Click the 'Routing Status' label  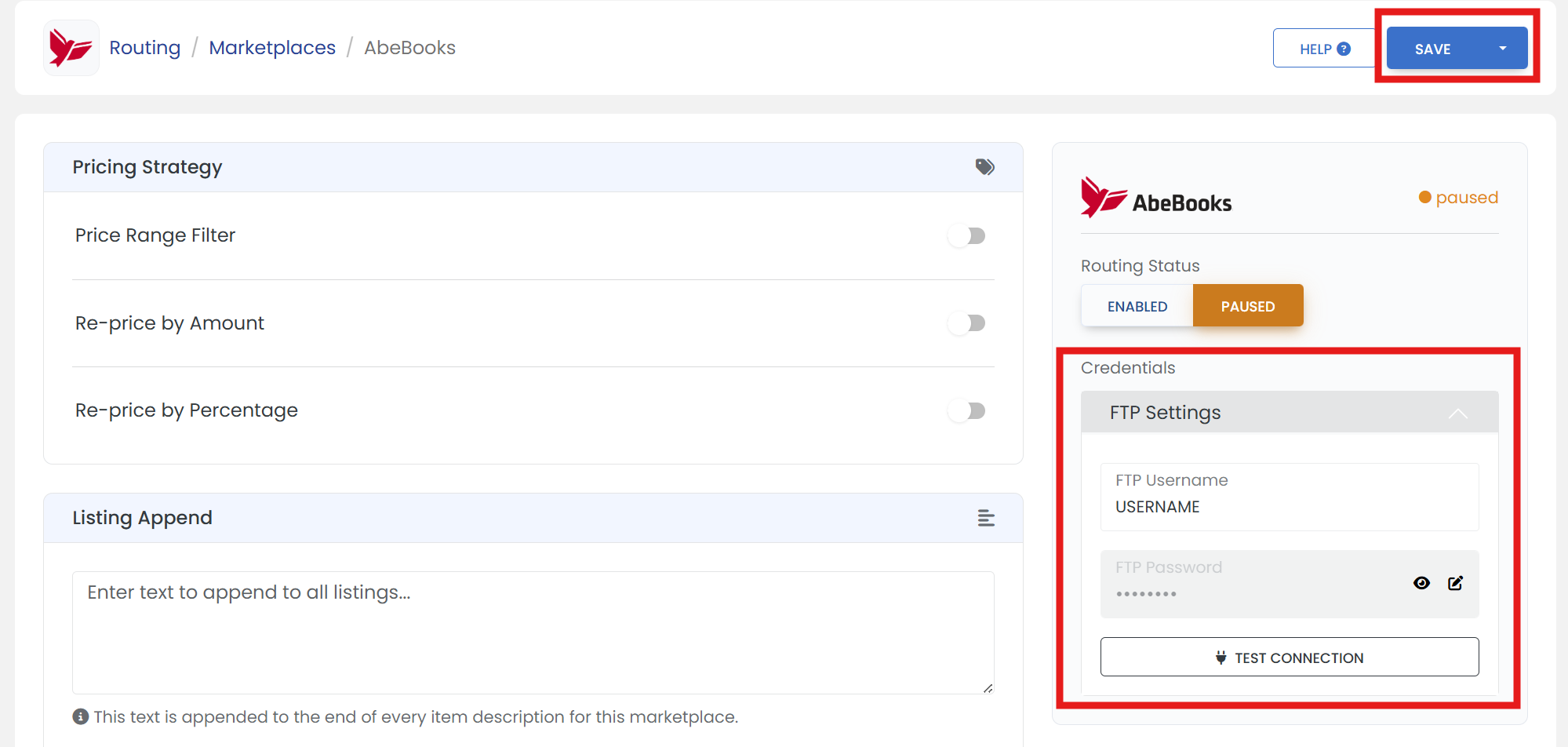[1141, 266]
